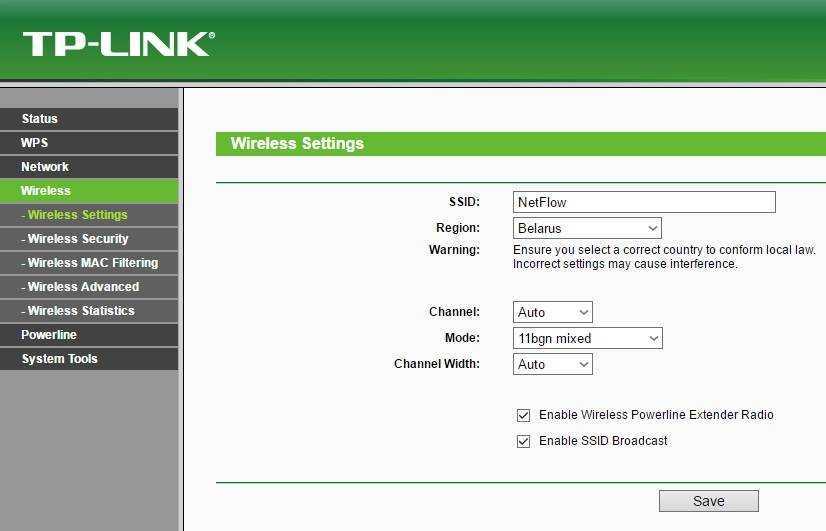826x531 pixels.
Task: Expand the Region dropdown showing Belarus
Action: 587,228
